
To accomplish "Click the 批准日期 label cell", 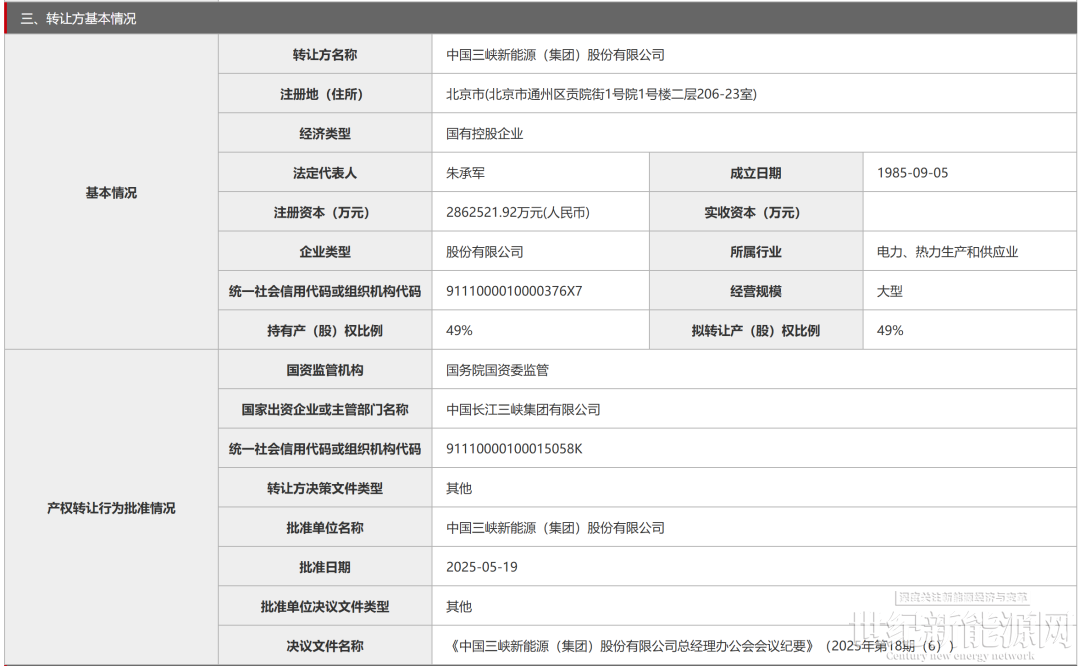I will 325,567.
